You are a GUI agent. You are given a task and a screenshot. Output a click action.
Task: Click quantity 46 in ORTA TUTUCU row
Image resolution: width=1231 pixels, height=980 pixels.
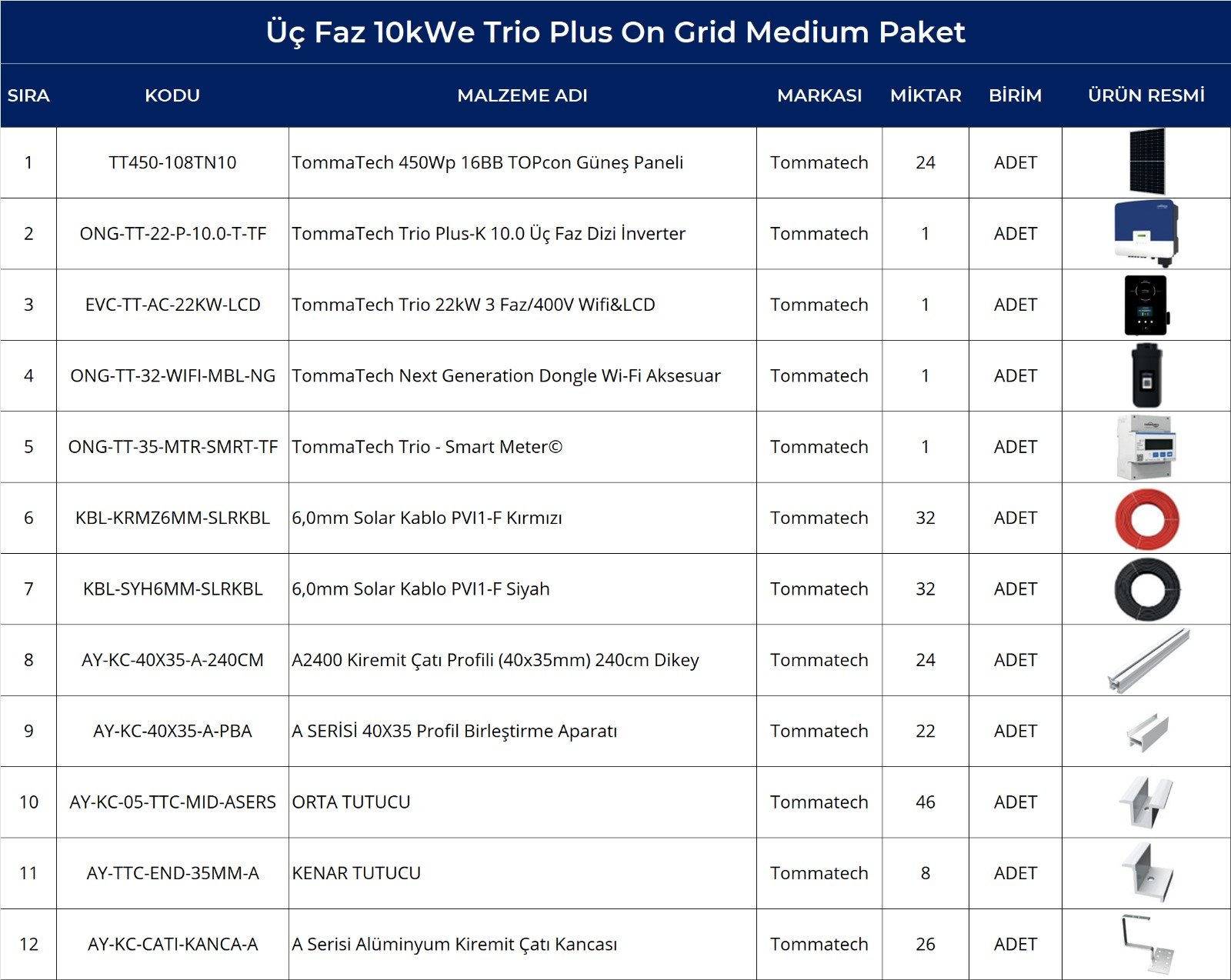tap(926, 802)
